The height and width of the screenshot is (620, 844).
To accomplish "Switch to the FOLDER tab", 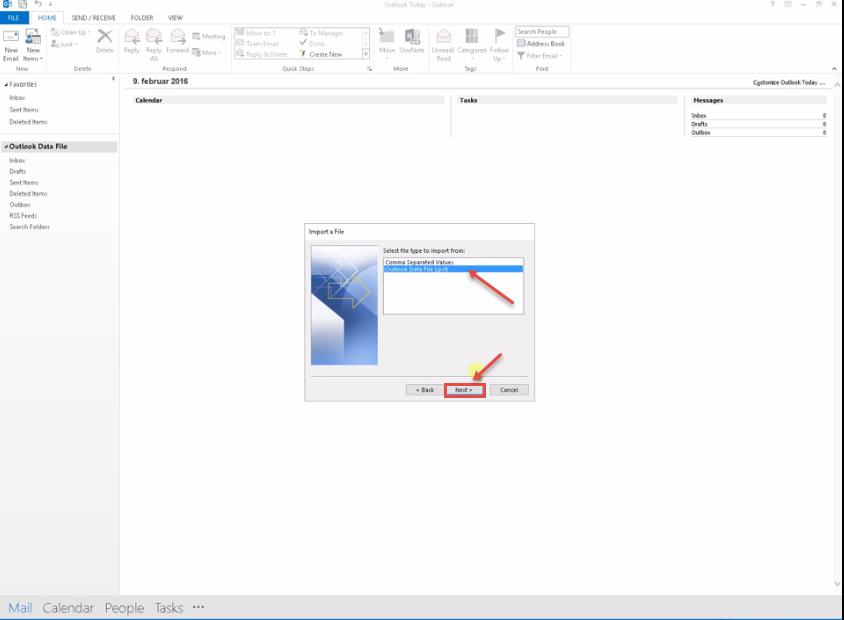I will click(142, 18).
